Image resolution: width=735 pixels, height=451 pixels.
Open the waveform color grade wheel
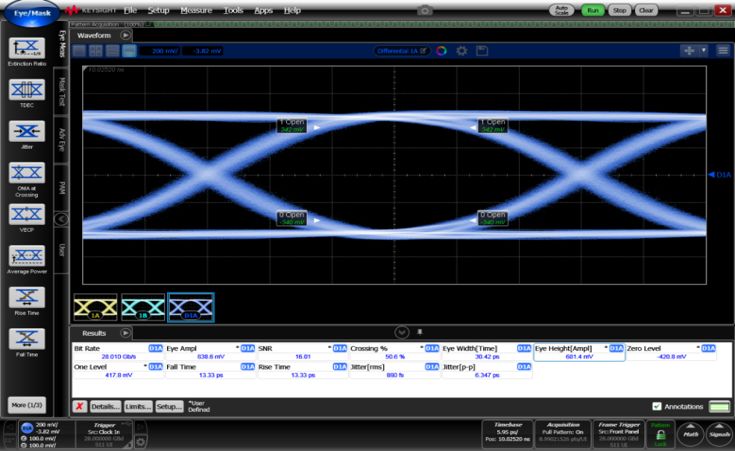[441, 50]
